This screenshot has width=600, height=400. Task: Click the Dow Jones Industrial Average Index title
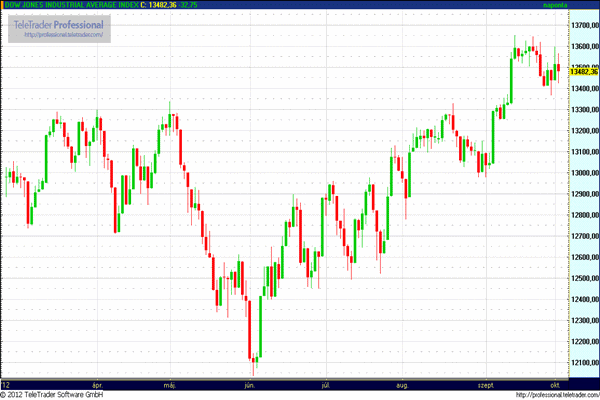point(69,5)
